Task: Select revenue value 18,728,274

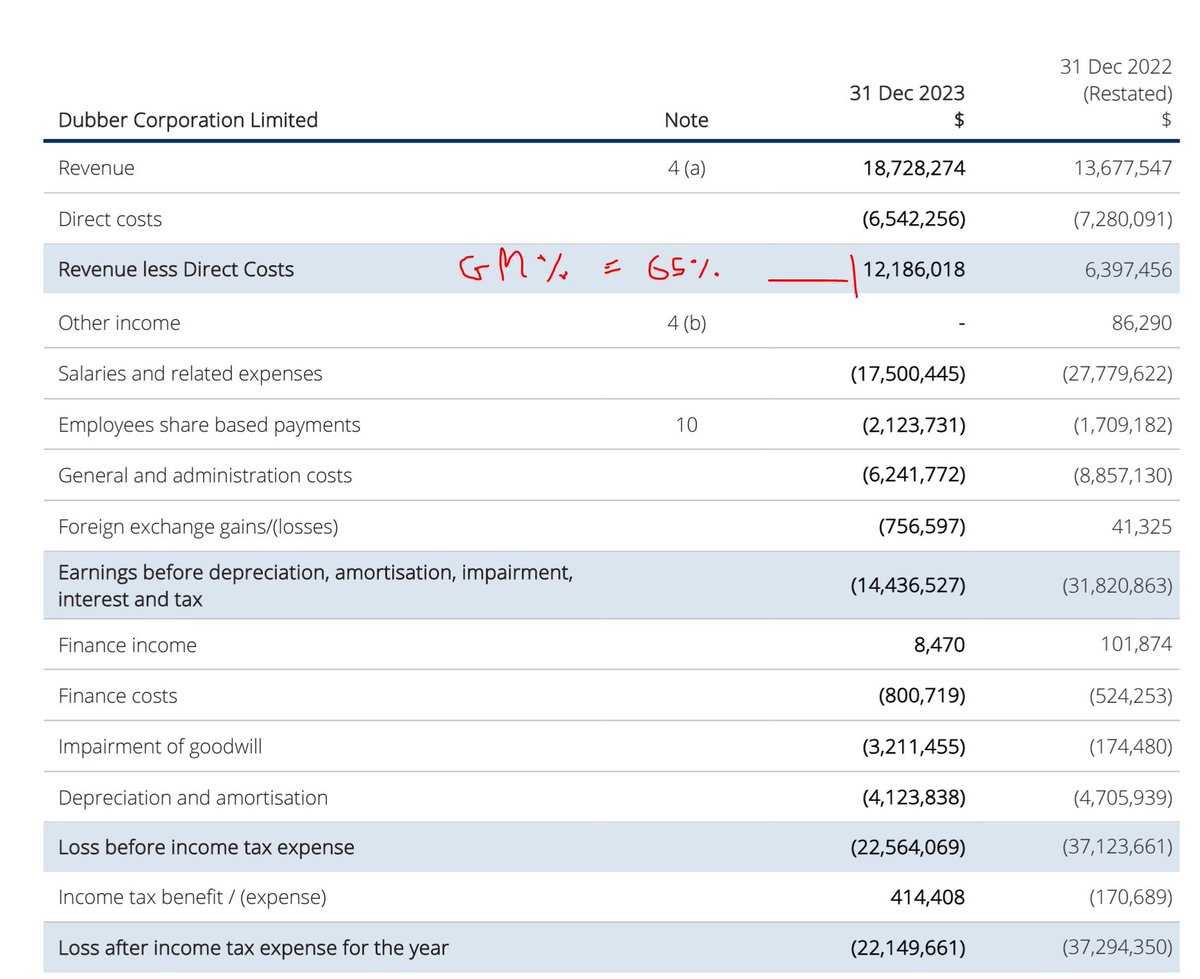Action: click(x=913, y=168)
